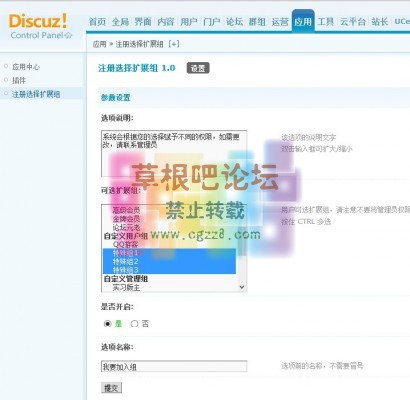Select 特殊组2 in the group list

point(169,261)
